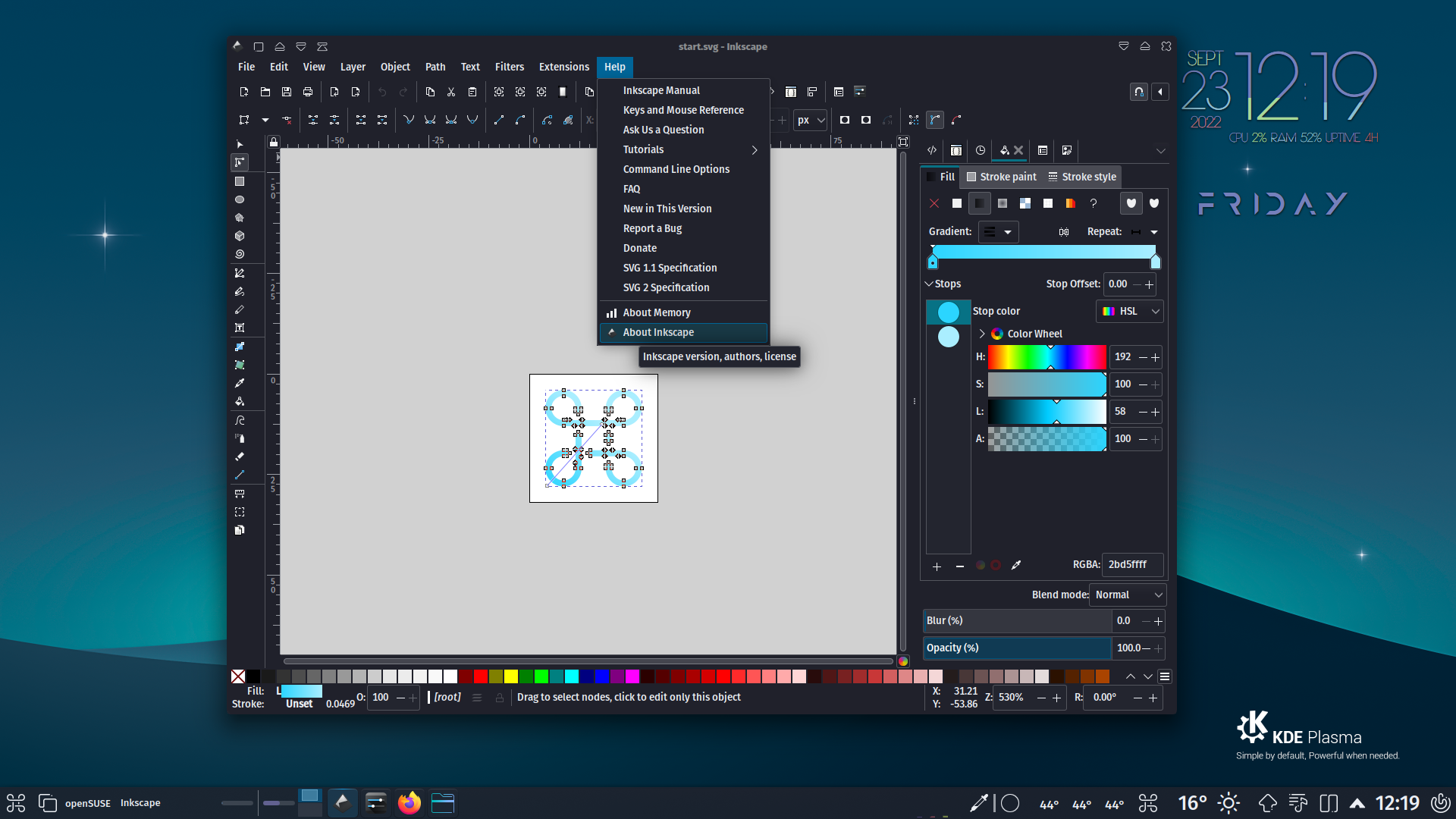Select the Text tool in toolbox
1456x819 pixels.
click(240, 328)
